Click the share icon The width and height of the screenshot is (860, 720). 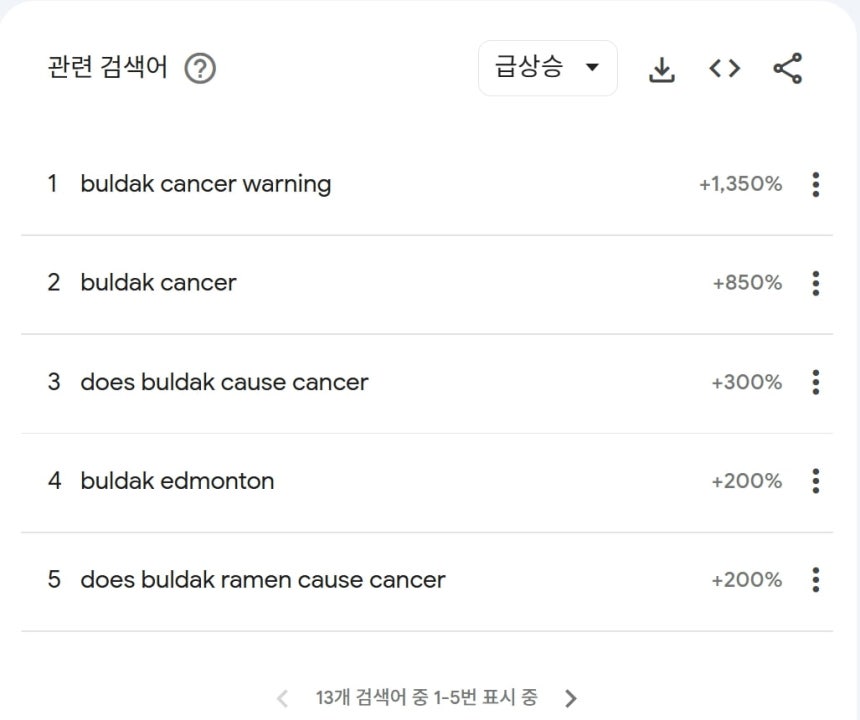point(788,69)
